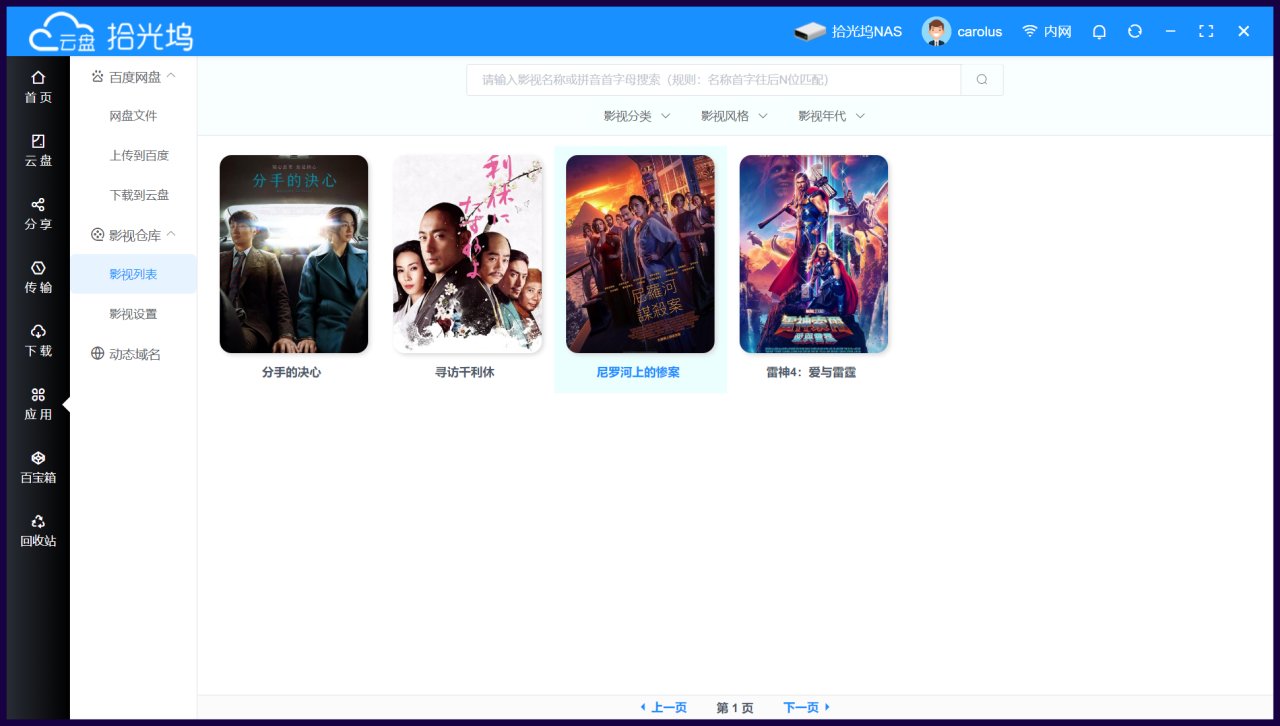Go to previous page with 上一页

663,708
